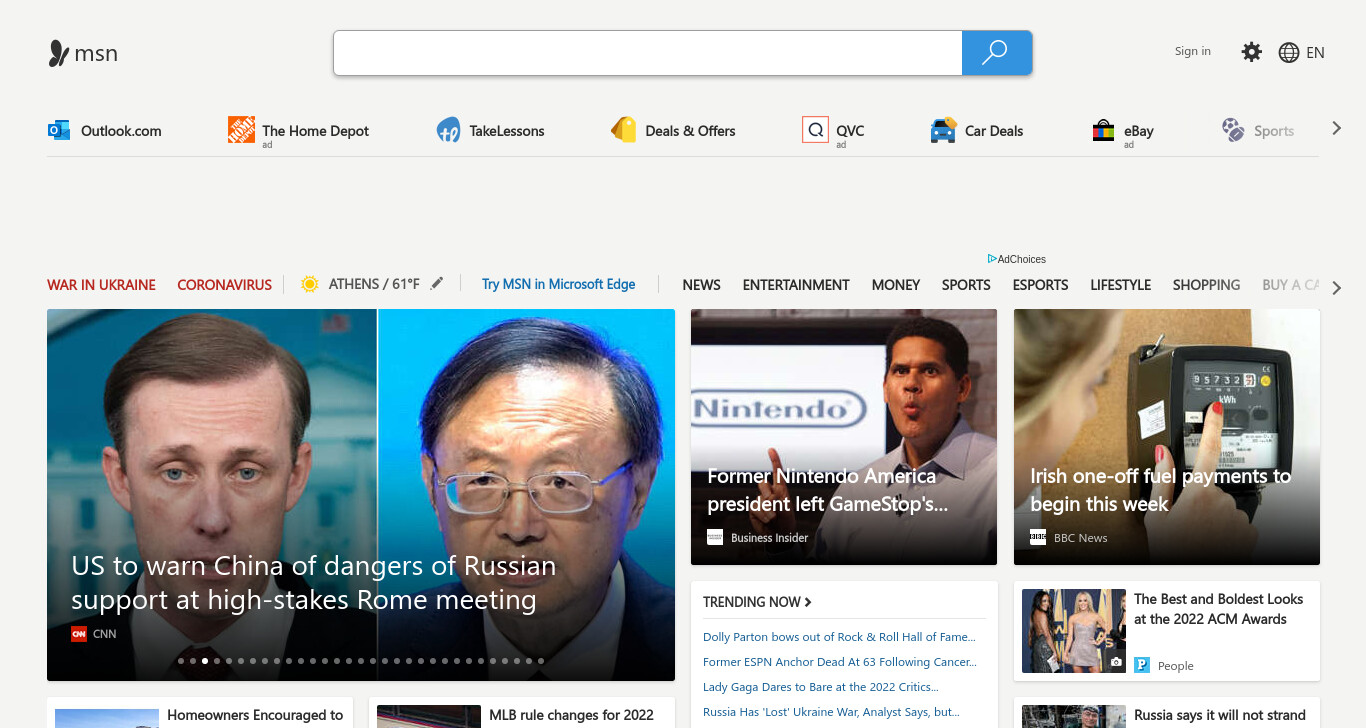The image size is (1366, 728).
Task: Open the QVC shortcut icon
Action: pyautogui.click(x=815, y=130)
